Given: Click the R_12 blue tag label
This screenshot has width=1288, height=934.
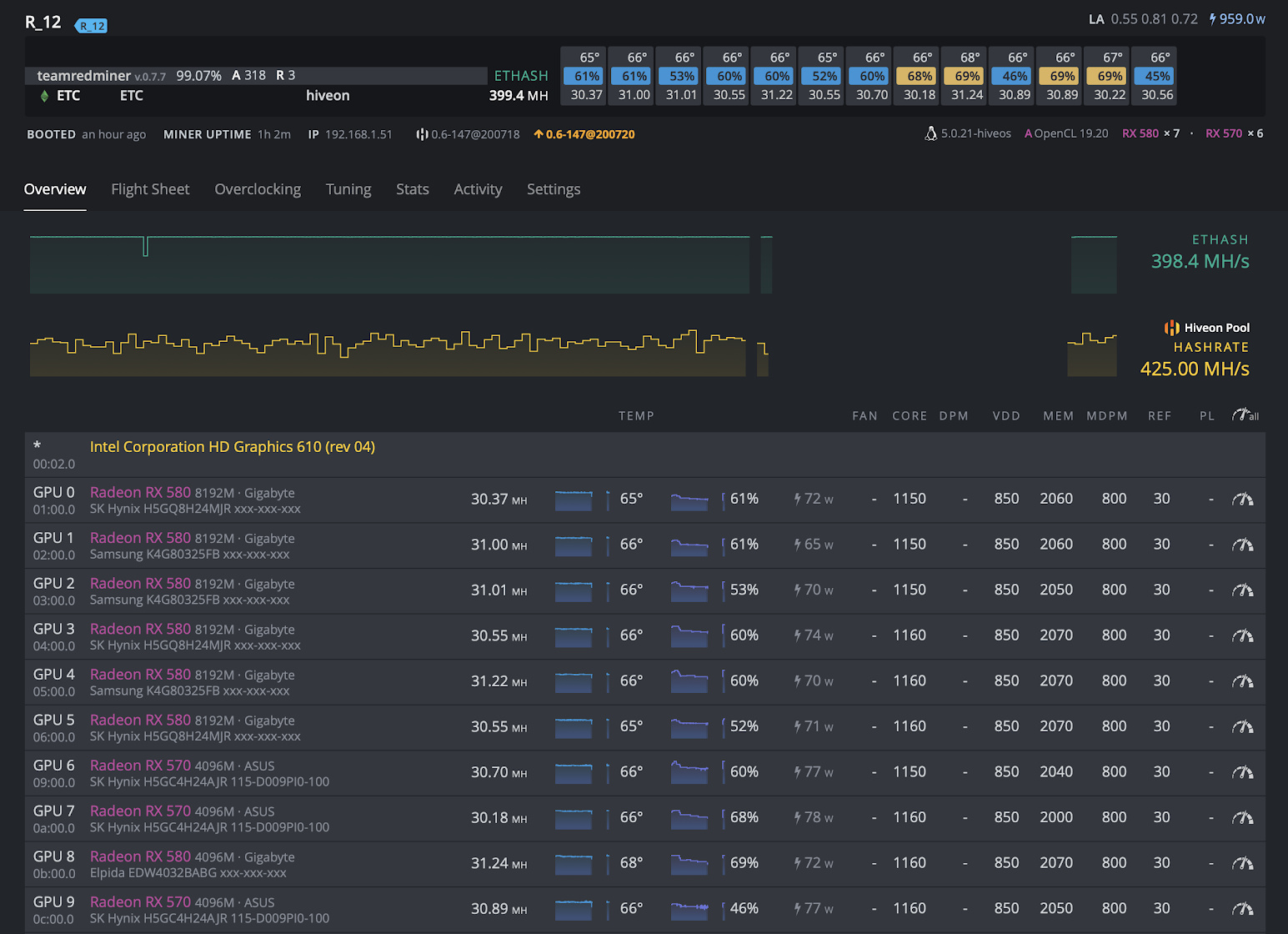Looking at the screenshot, I should [x=92, y=26].
